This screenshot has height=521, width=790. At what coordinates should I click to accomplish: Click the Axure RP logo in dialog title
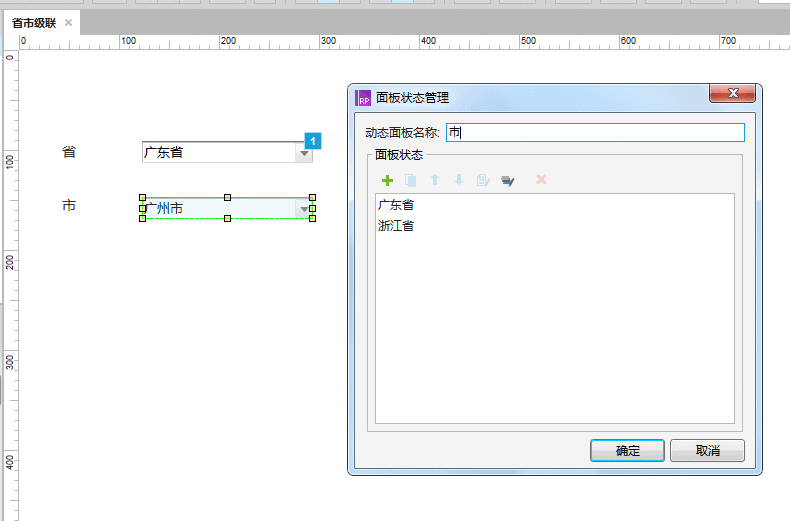363,98
